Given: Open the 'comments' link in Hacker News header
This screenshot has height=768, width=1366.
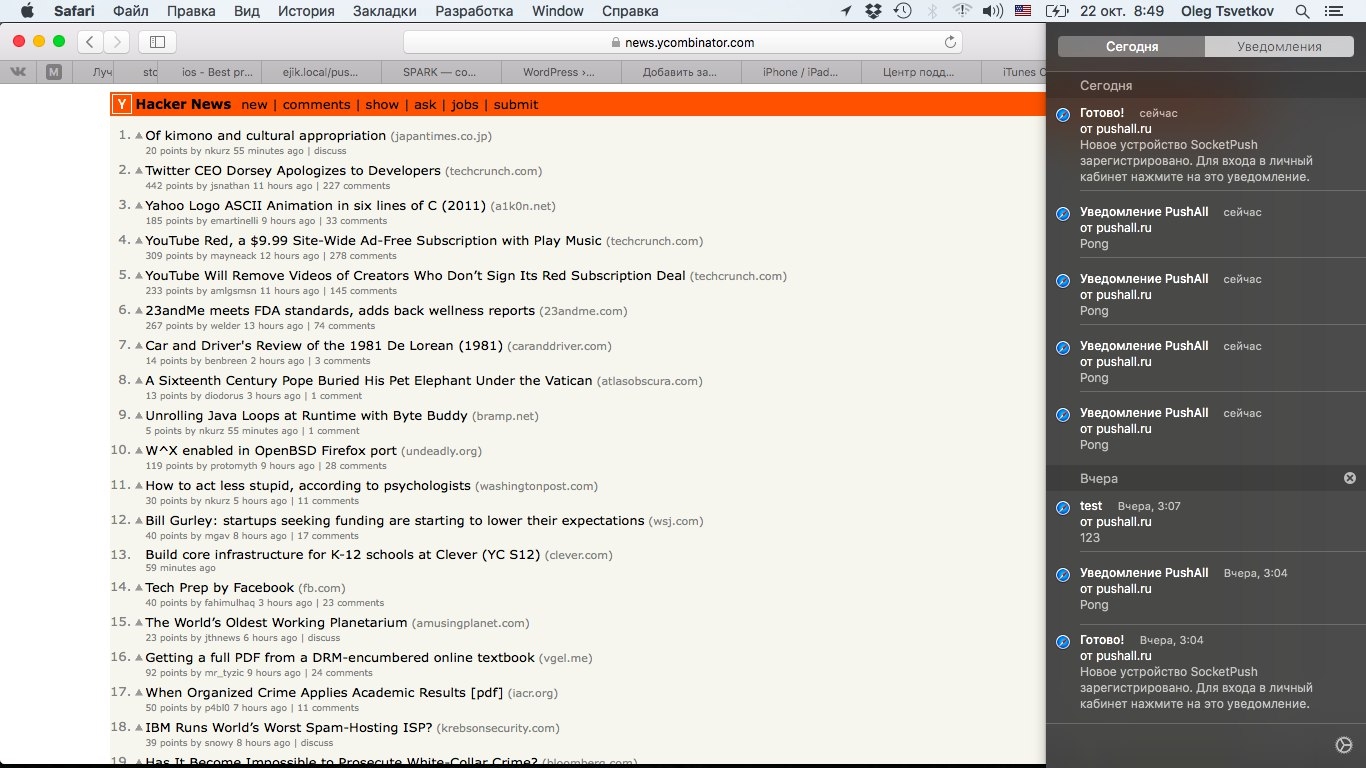Looking at the screenshot, I should (317, 105).
